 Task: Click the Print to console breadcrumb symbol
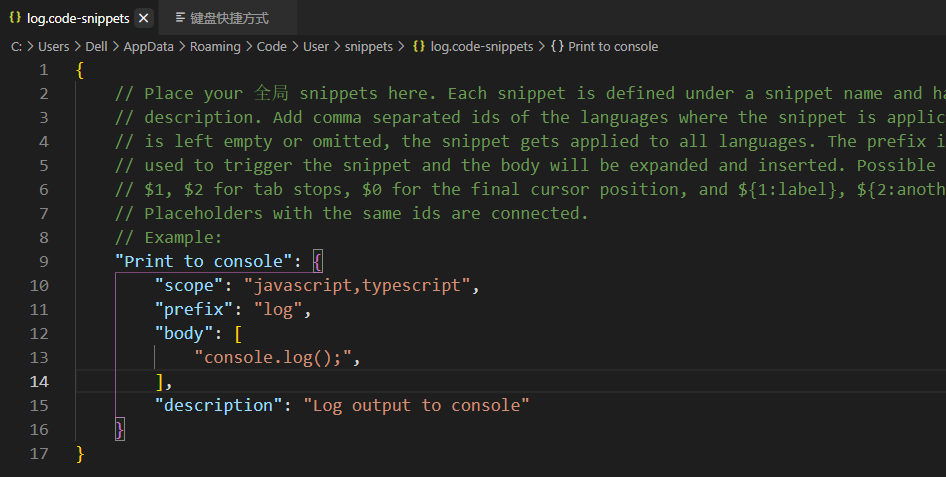[x=613, y=46]
